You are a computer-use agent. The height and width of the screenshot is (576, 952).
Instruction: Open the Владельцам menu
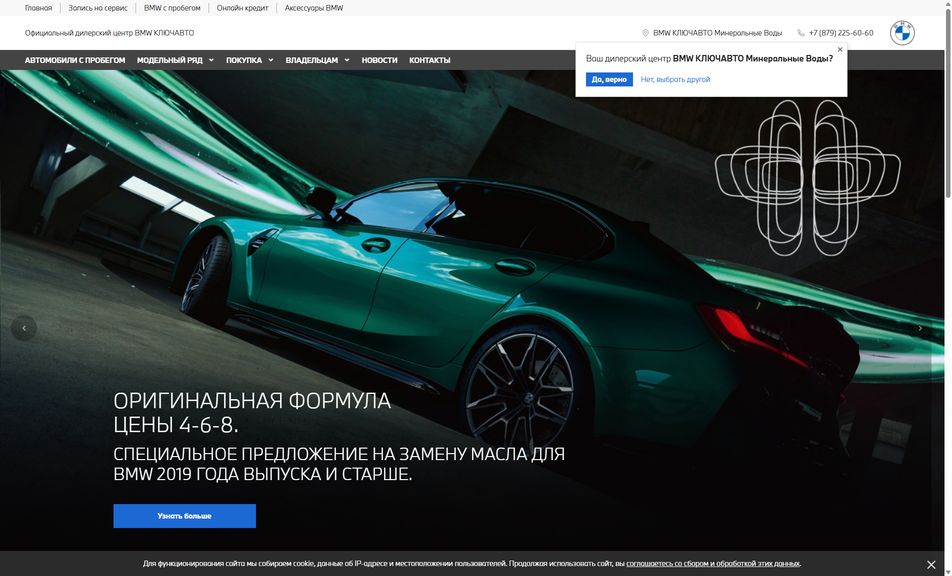(312, 60)
